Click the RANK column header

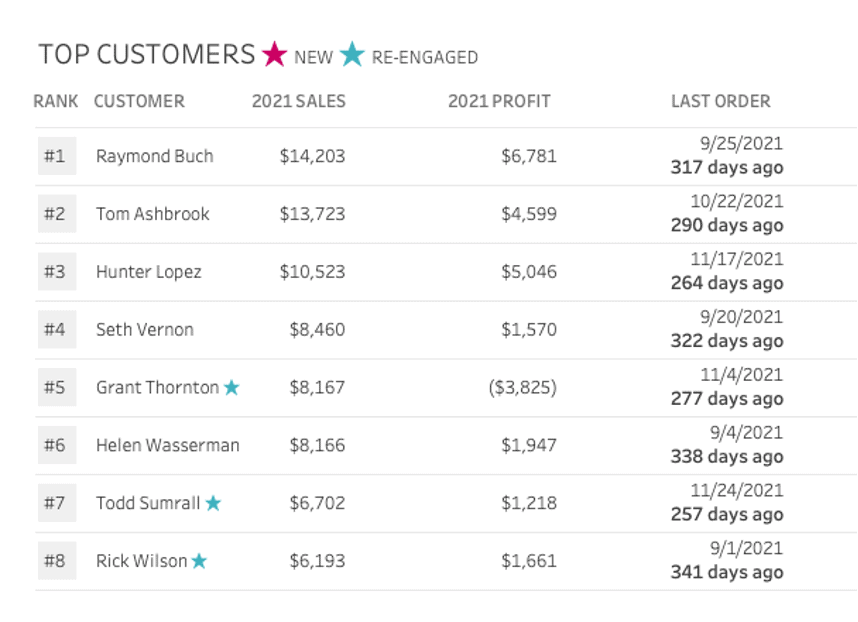point(56,101)
